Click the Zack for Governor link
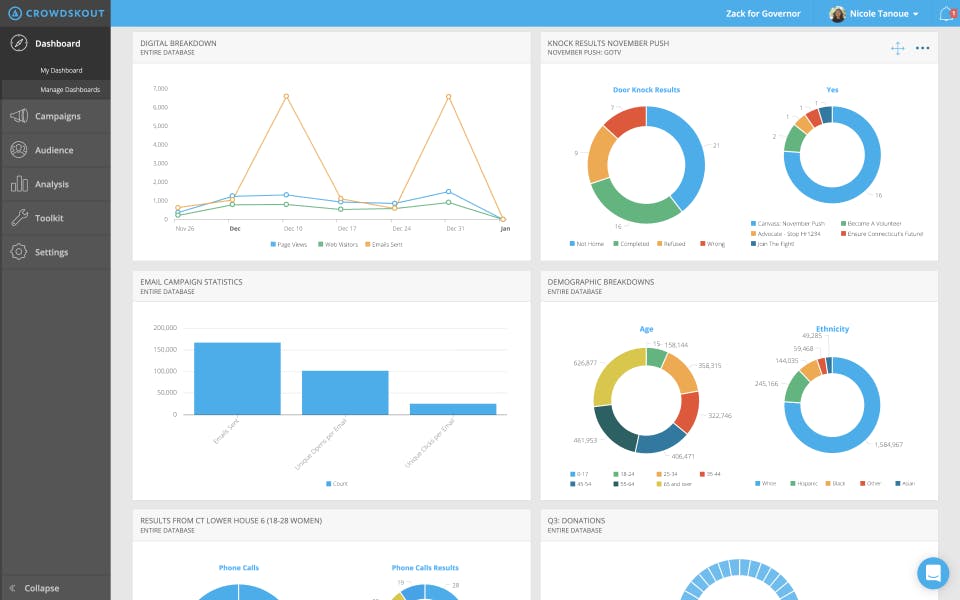Viewport: 960px width, 600px height. pos(763,13)
